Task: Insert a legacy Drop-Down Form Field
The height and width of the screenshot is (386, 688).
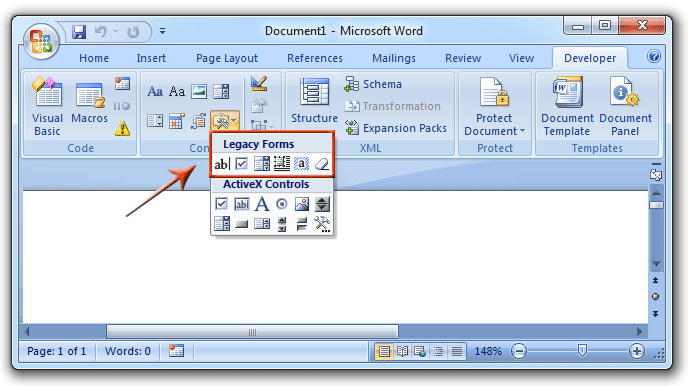Action: [x=262, y=164]
